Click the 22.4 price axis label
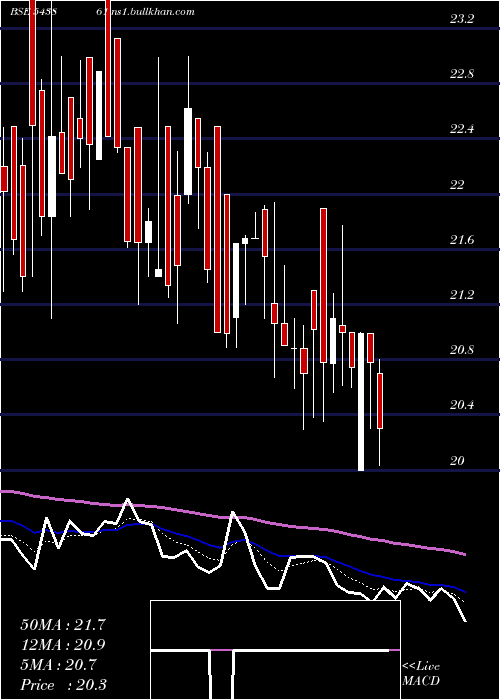The height and width of the screenshot is (700, 500). (462, 129)
